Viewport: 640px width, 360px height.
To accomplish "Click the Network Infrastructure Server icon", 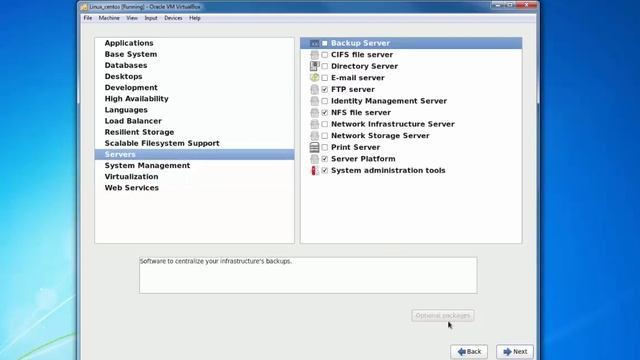I will [314, 124].
